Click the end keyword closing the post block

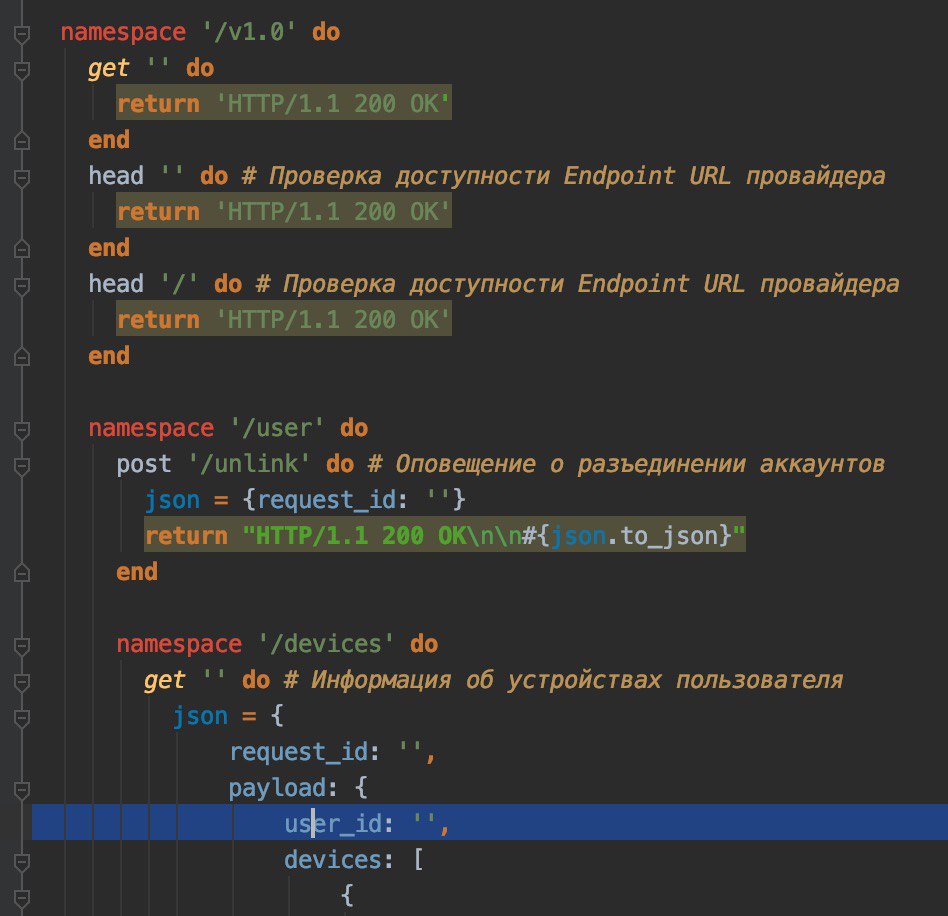(x=137, y=572)
